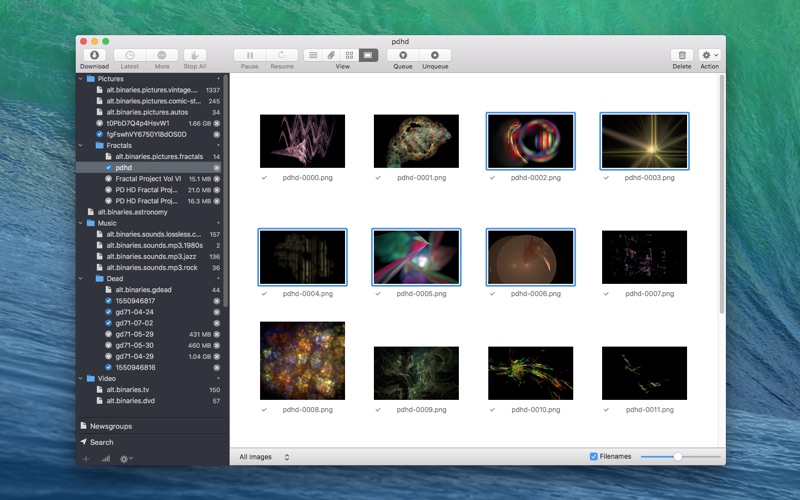Click the Delete trash icon
The width and height of the screenshot is (800, 500).
(x=681, y=56)
